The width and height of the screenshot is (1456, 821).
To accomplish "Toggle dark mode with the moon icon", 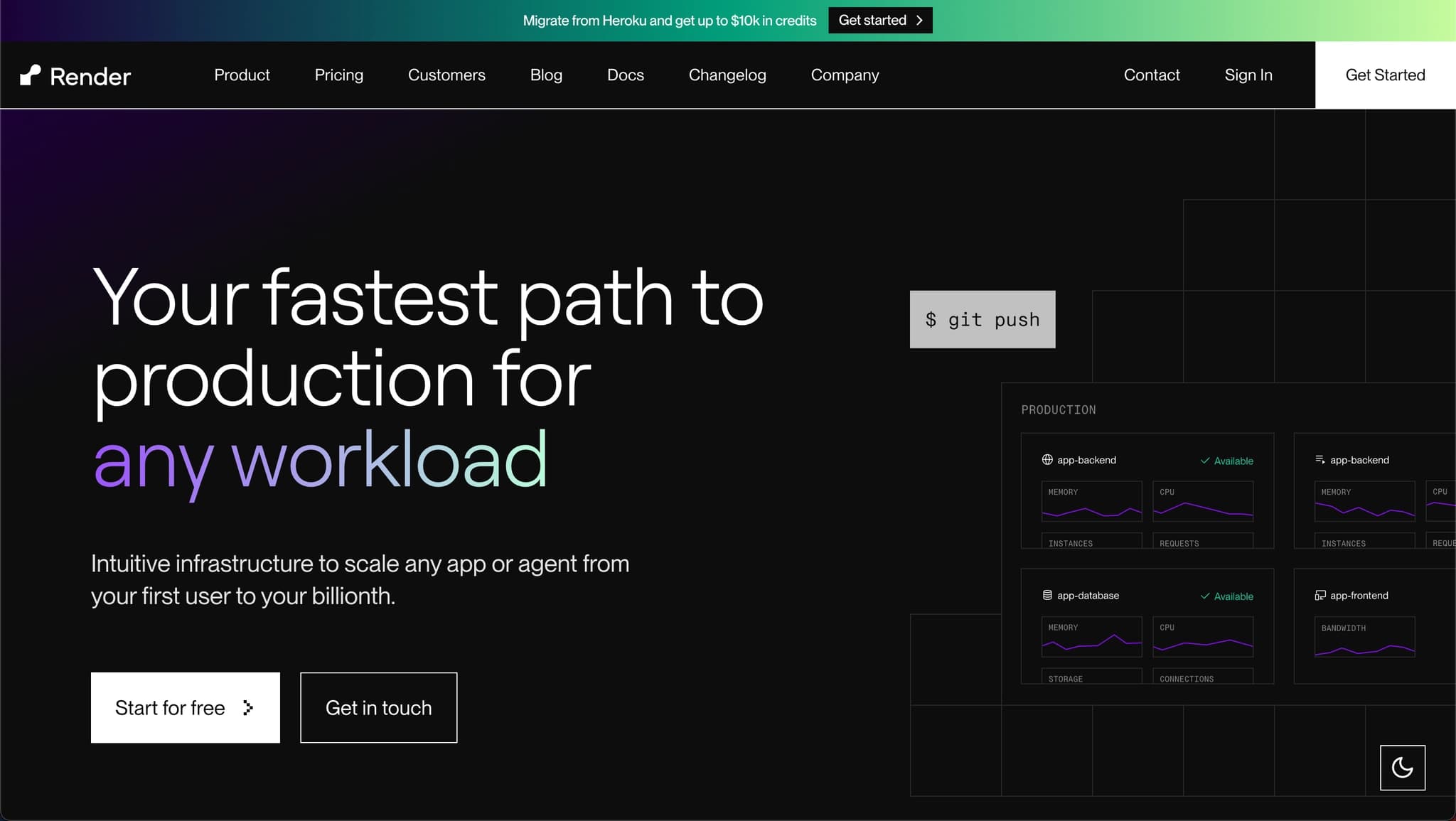I will (1402, 767).
